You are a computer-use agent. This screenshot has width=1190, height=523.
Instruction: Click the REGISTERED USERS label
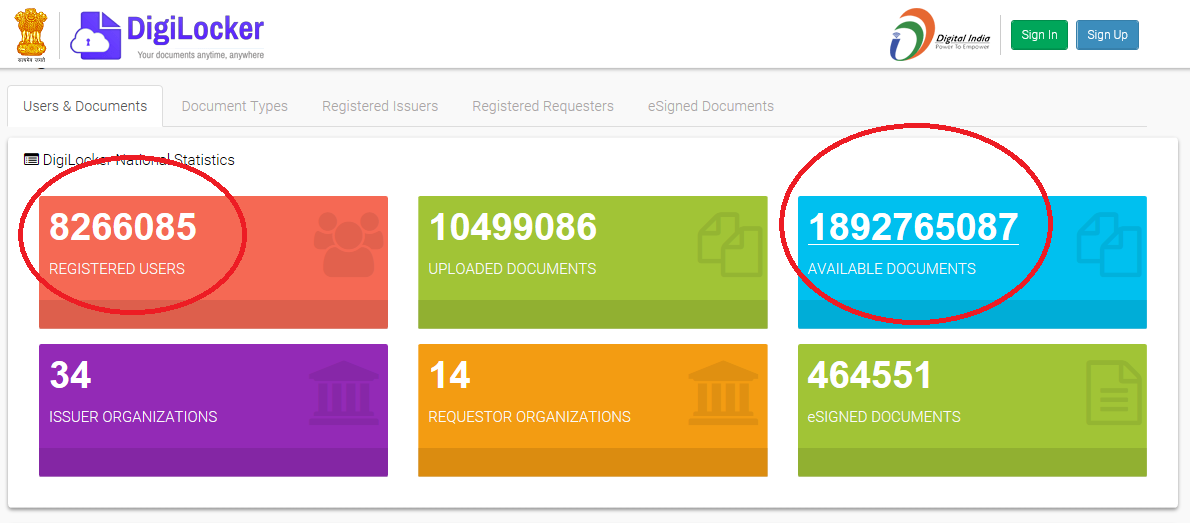[117, 269]
